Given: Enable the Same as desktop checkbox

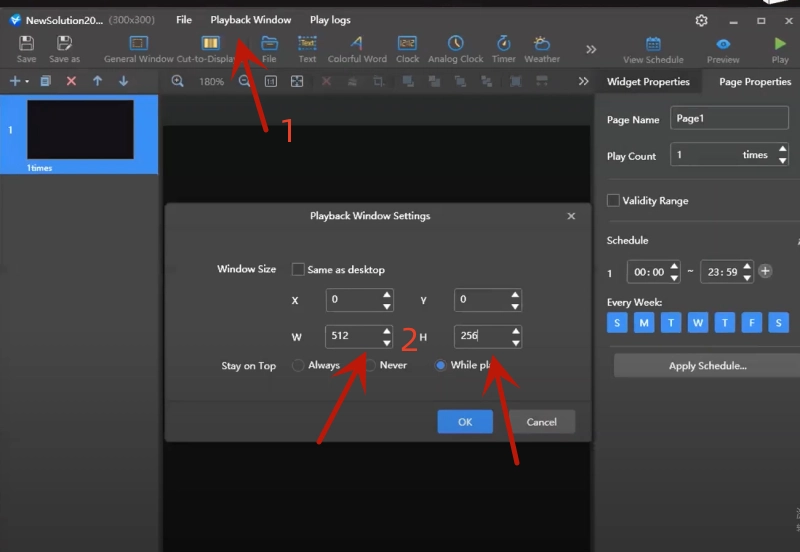Looking at the screenshot, I should [298, 269].
